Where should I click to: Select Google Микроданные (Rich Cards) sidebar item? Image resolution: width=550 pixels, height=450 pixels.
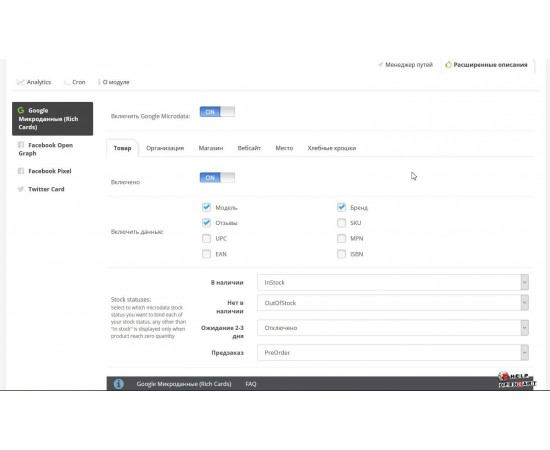pyautogui.click(x=53, y=119)
